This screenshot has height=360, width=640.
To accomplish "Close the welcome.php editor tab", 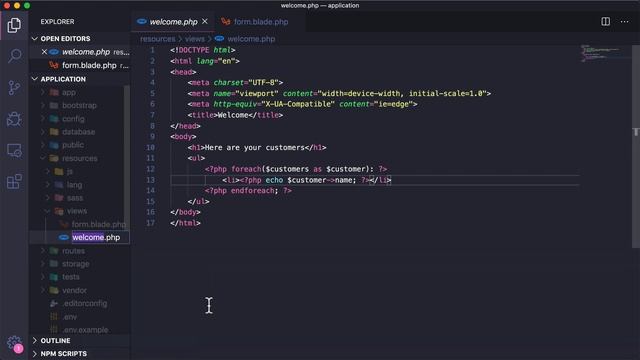I will pyautogui.click(x=205, y=21).
